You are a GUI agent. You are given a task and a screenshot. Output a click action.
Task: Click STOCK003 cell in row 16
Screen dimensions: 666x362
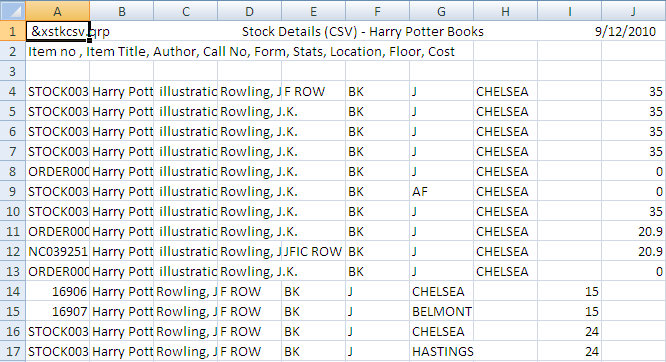point(58,331)
